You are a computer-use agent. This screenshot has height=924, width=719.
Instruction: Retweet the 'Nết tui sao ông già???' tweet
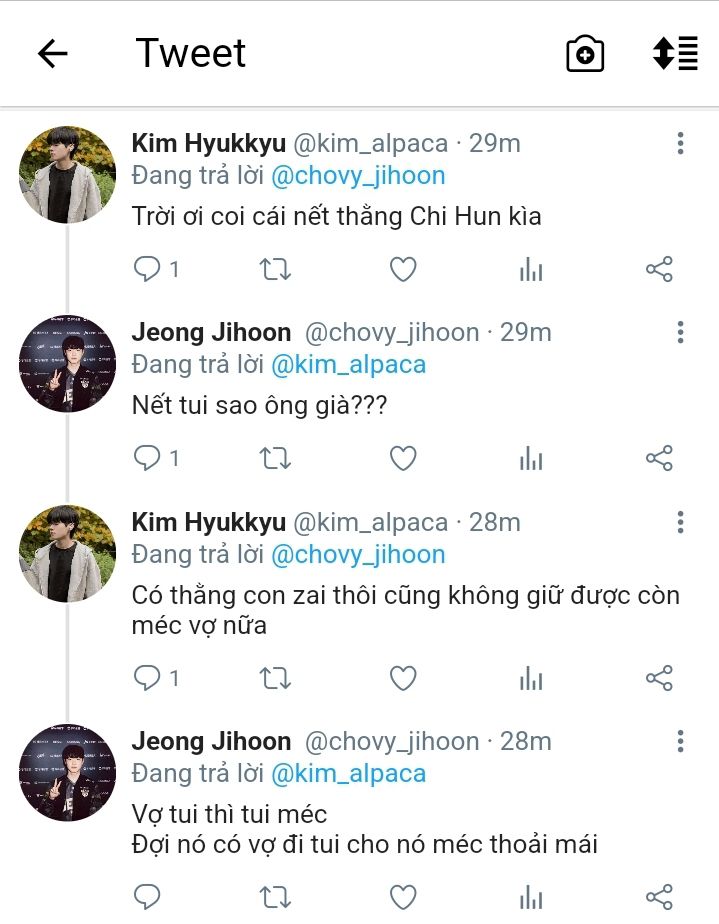[275, 459]
